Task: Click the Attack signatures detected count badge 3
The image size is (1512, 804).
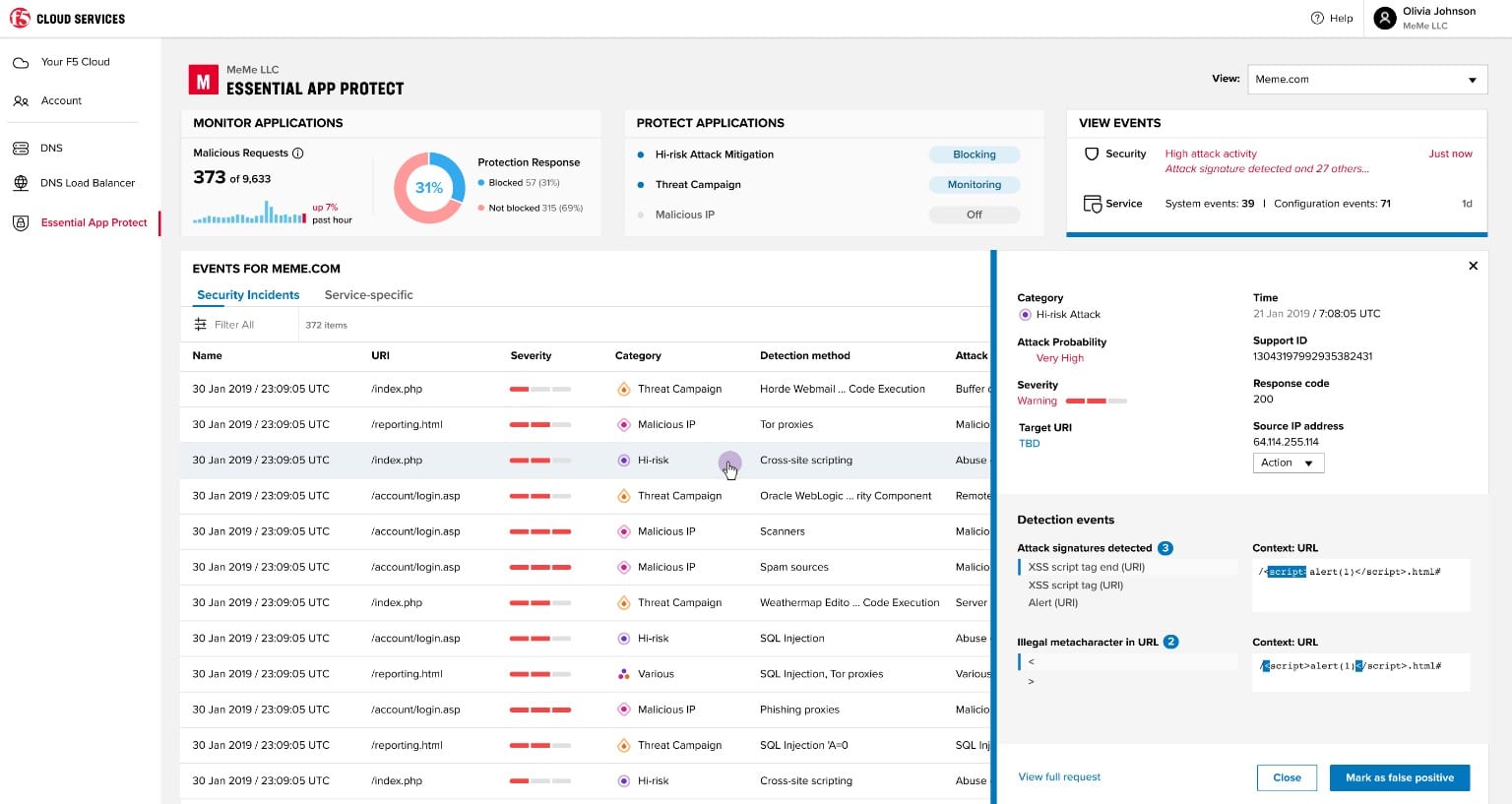Action: pos(1165,549)
